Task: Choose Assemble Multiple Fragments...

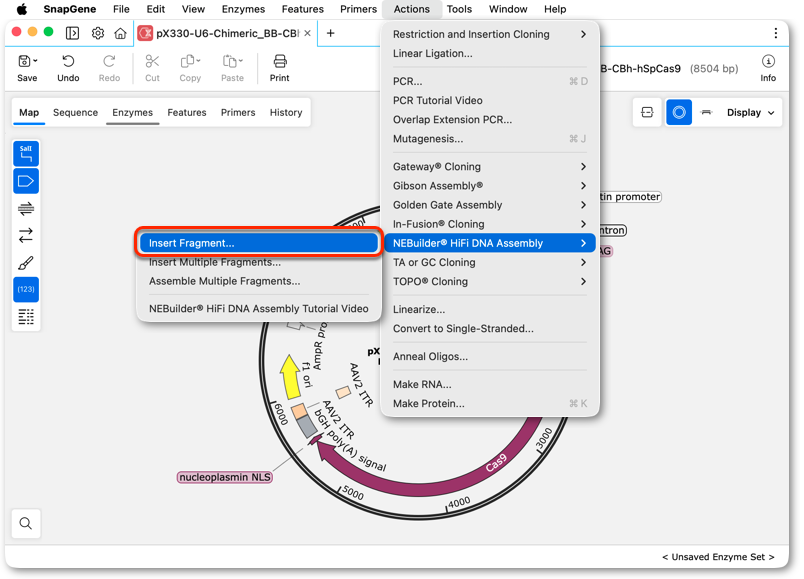Action: 259,281
